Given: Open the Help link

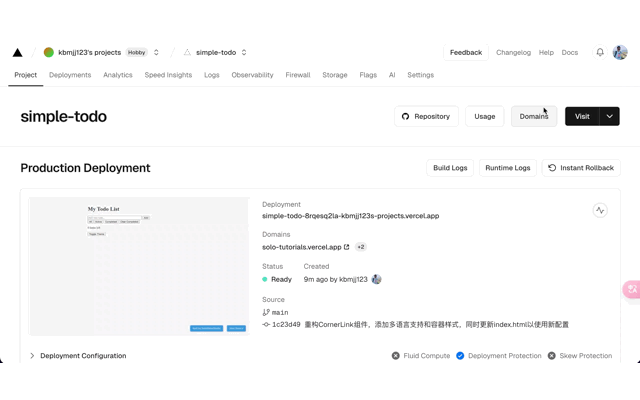Looking at the screenshot, I should pos(546,52).
